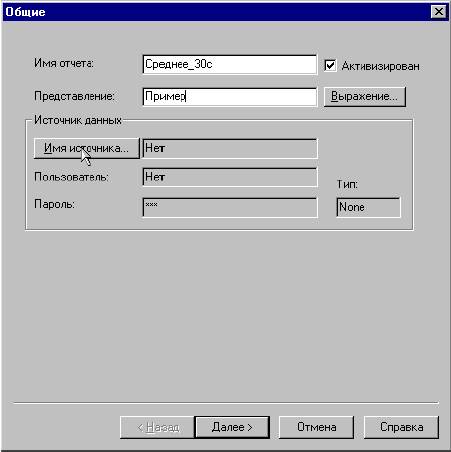Click the Тип field showing None
The height and width of the screenshot is (452, 451).
click(368, 207)
